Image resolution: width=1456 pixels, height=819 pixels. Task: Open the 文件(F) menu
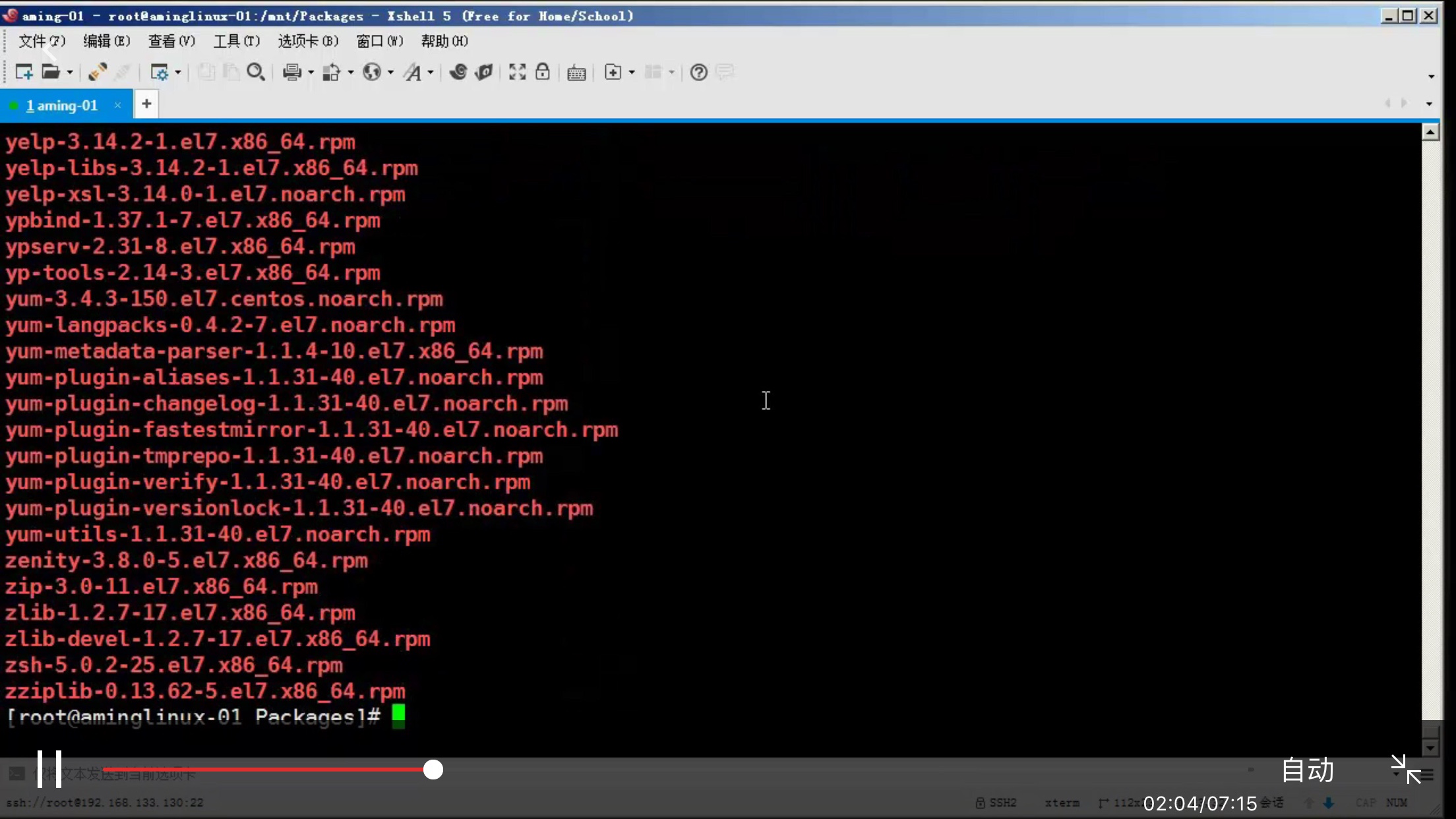click(42, 41)
